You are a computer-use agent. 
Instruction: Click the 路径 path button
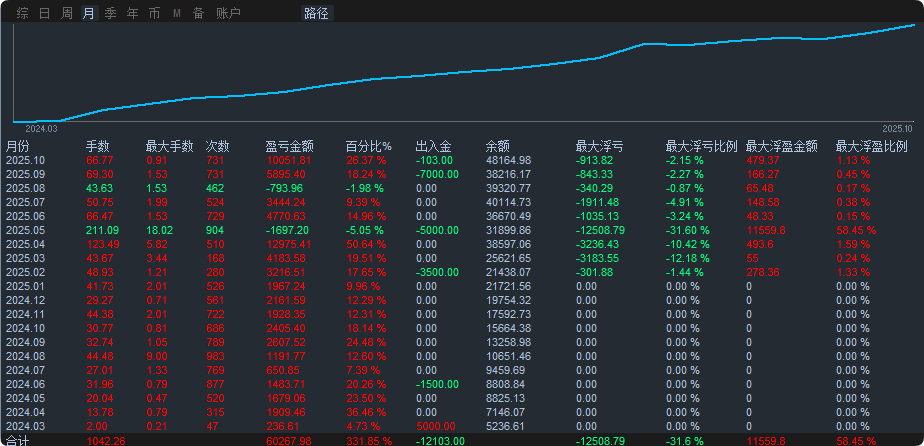pyautogui.click(x=317, y=13)
